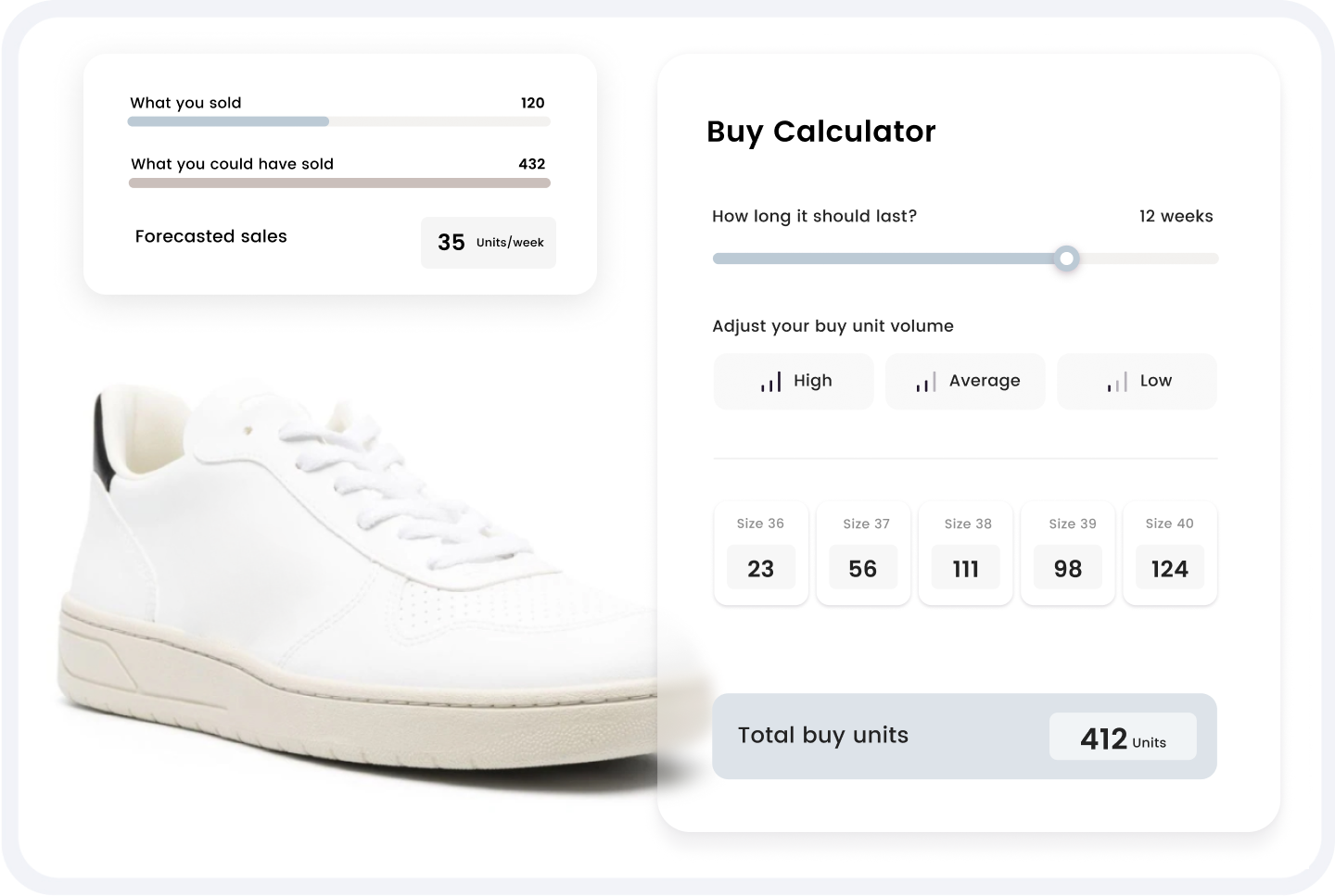
Task: Edit the Size 40 quantity field
Action: (1170, 568)
